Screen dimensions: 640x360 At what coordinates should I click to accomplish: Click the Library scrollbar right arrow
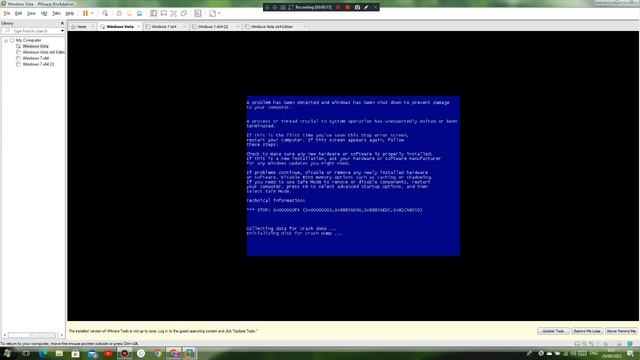click(x=62, y=335)
